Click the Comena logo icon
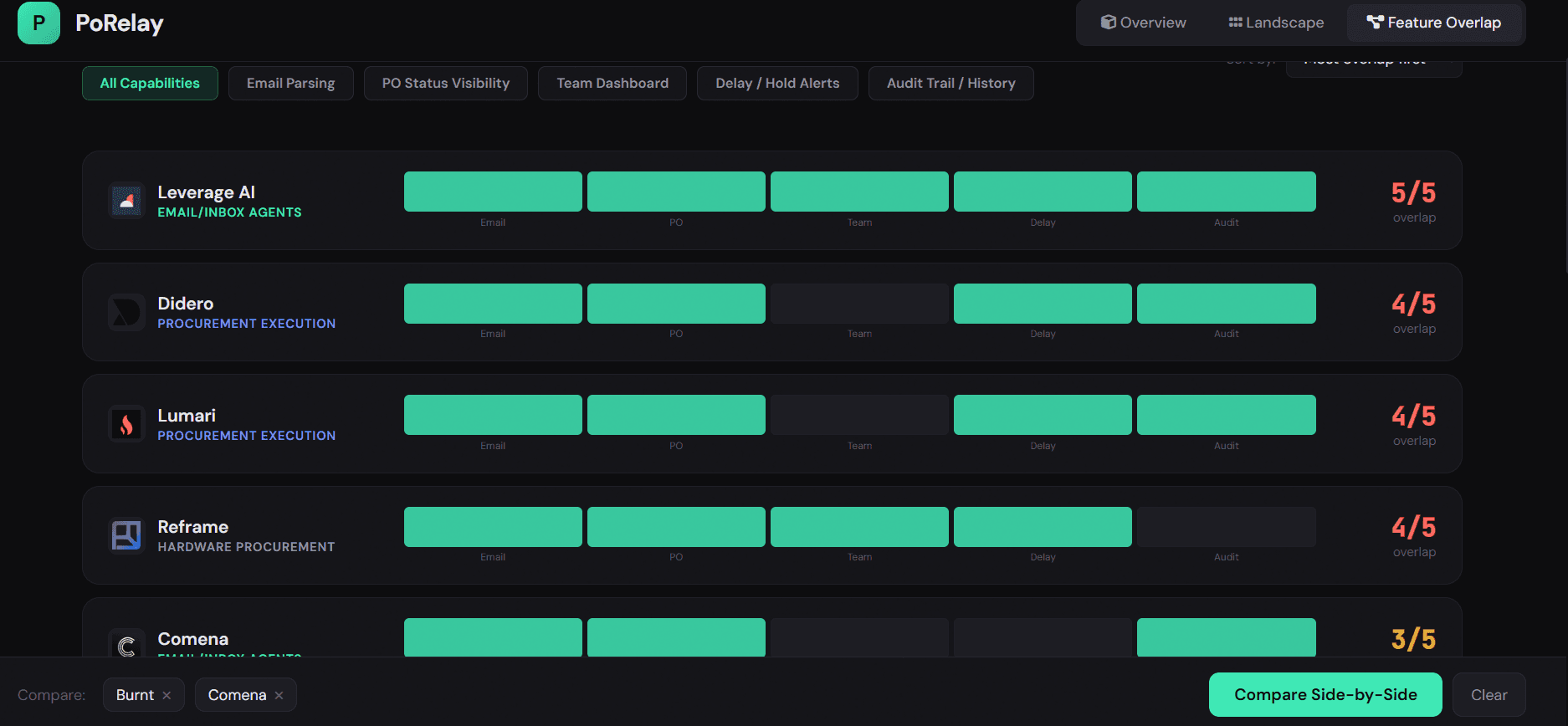The height and width of the screenshot is (726, 1568). (x=126, y=644)
